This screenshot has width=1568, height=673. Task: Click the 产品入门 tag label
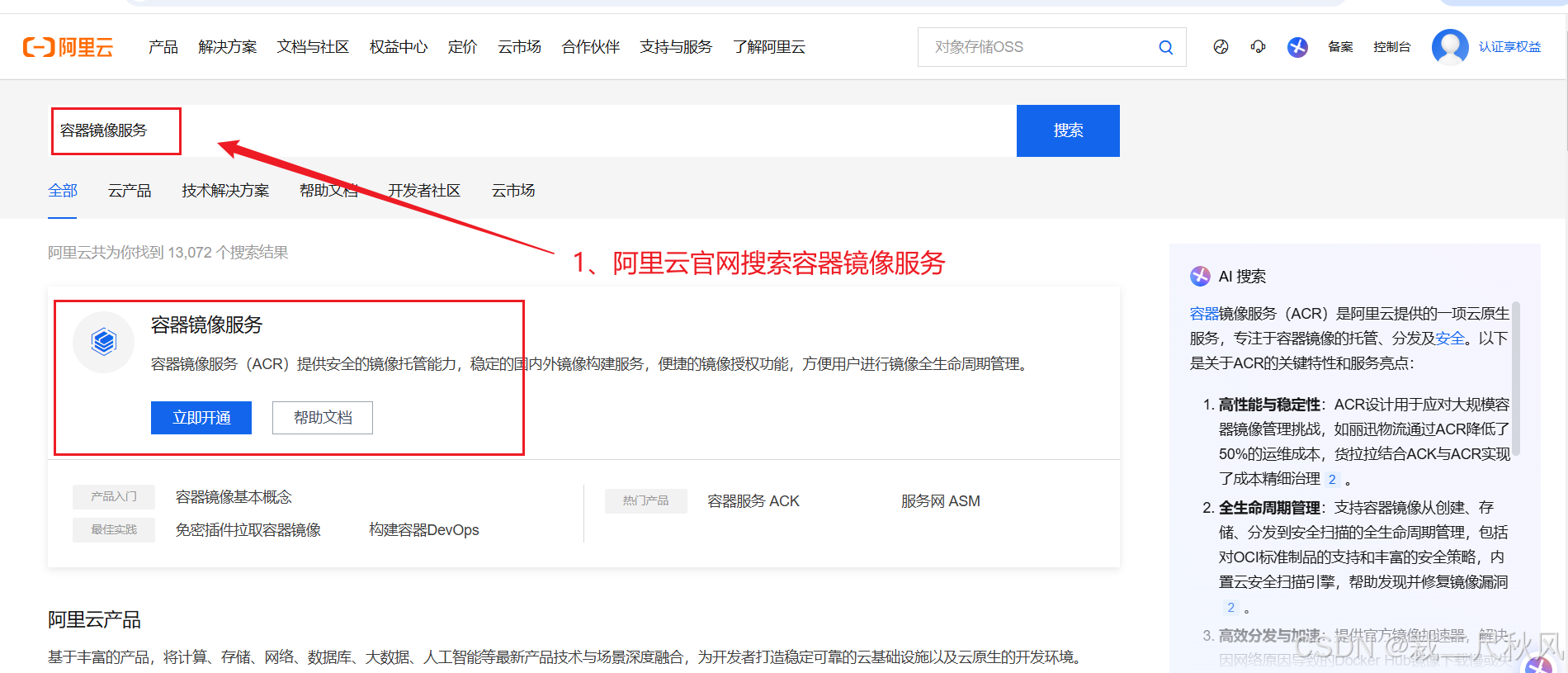114,496
